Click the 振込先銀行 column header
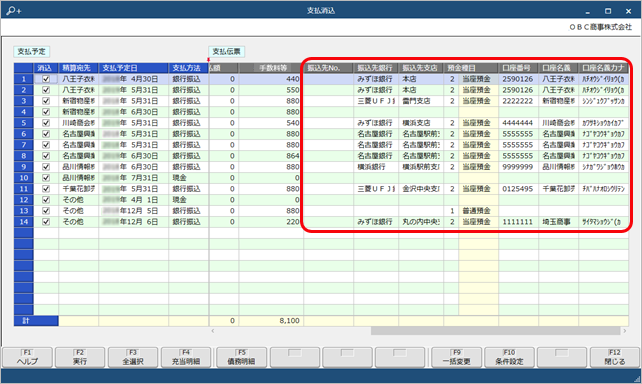The image size is (642, 384). (x=376, y=68)
